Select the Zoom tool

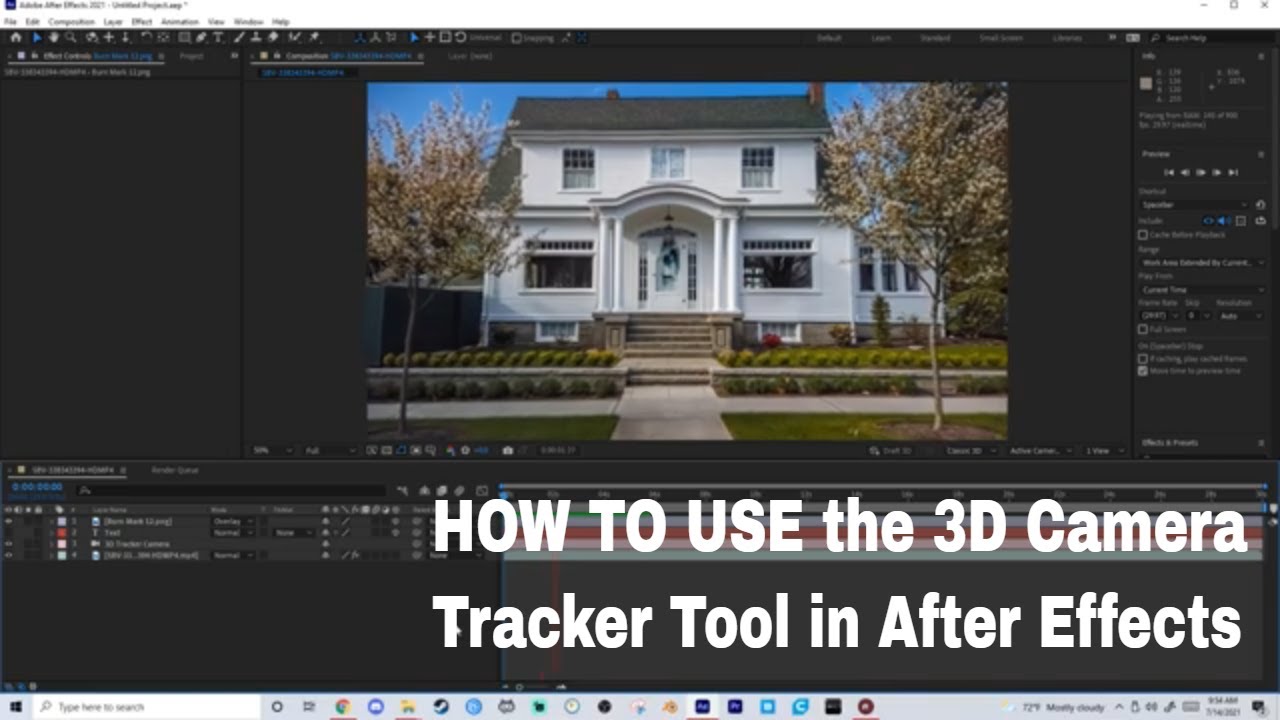coord(70,38)
